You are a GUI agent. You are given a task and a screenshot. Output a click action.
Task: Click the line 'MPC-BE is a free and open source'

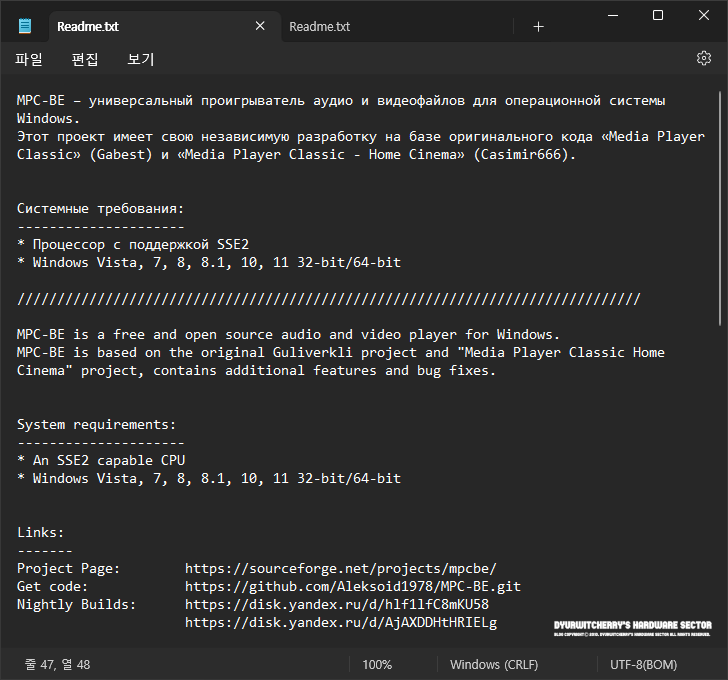288,335
